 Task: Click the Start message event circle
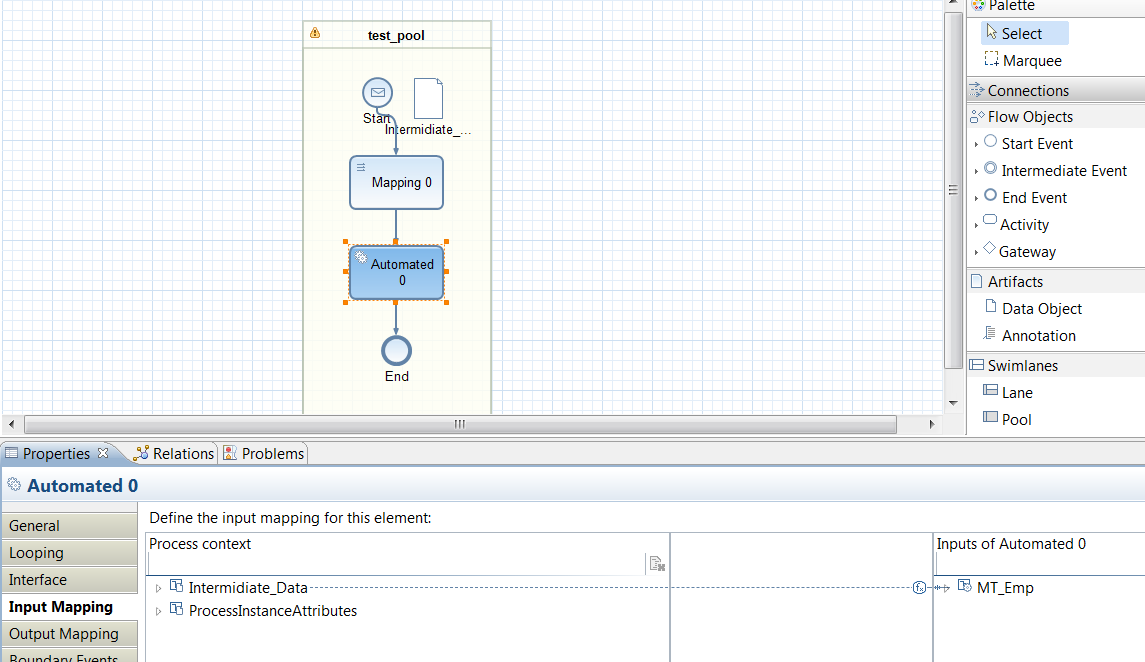tap(378, 93)
